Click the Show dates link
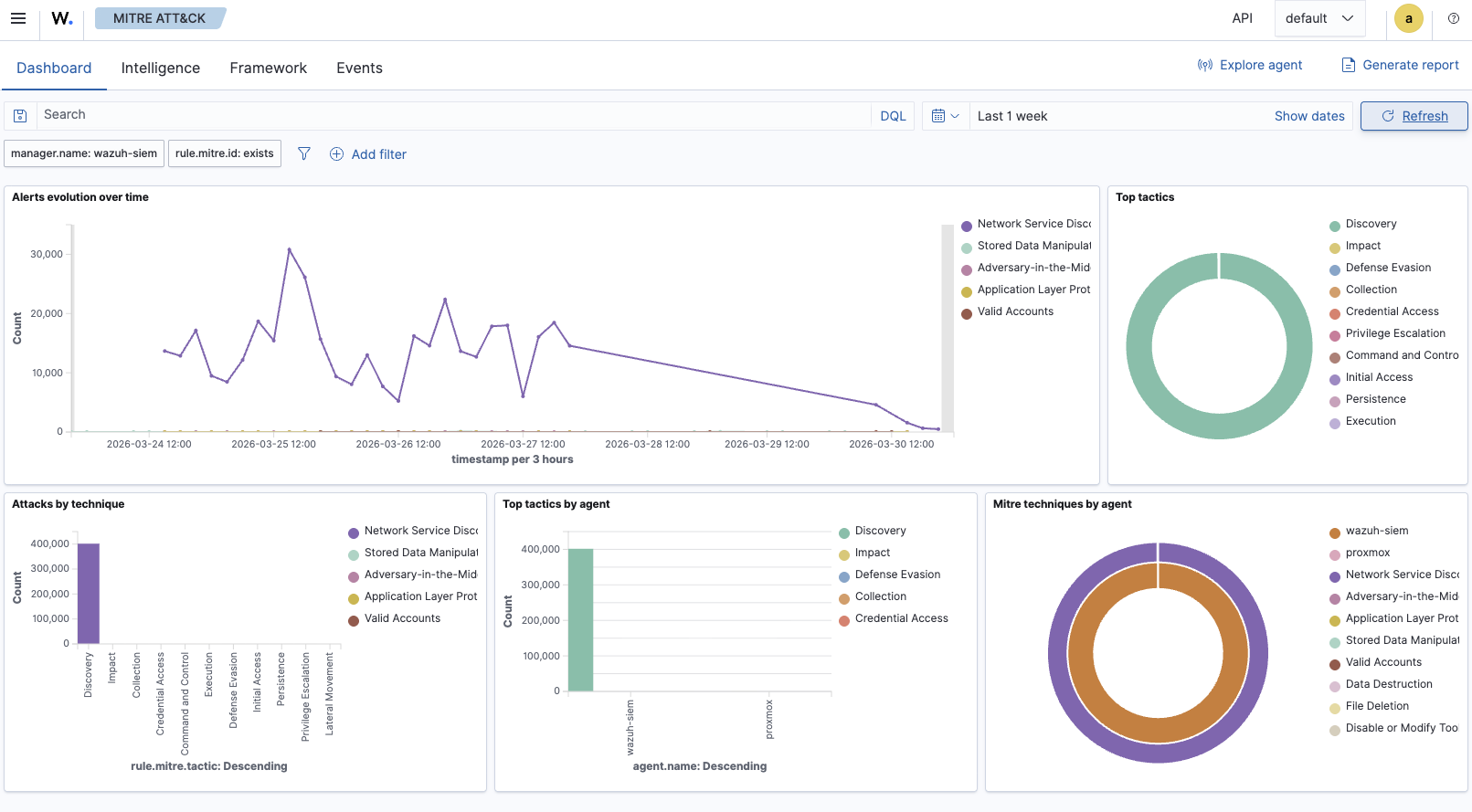 pyautogui.click(x=1309, y=116)
